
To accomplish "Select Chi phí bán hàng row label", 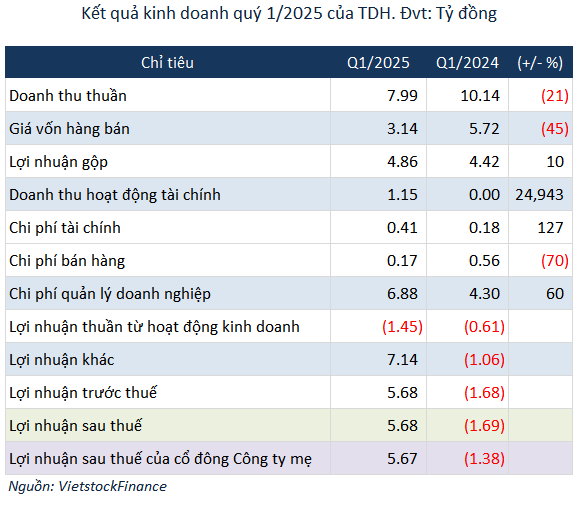I will (67, 261).
